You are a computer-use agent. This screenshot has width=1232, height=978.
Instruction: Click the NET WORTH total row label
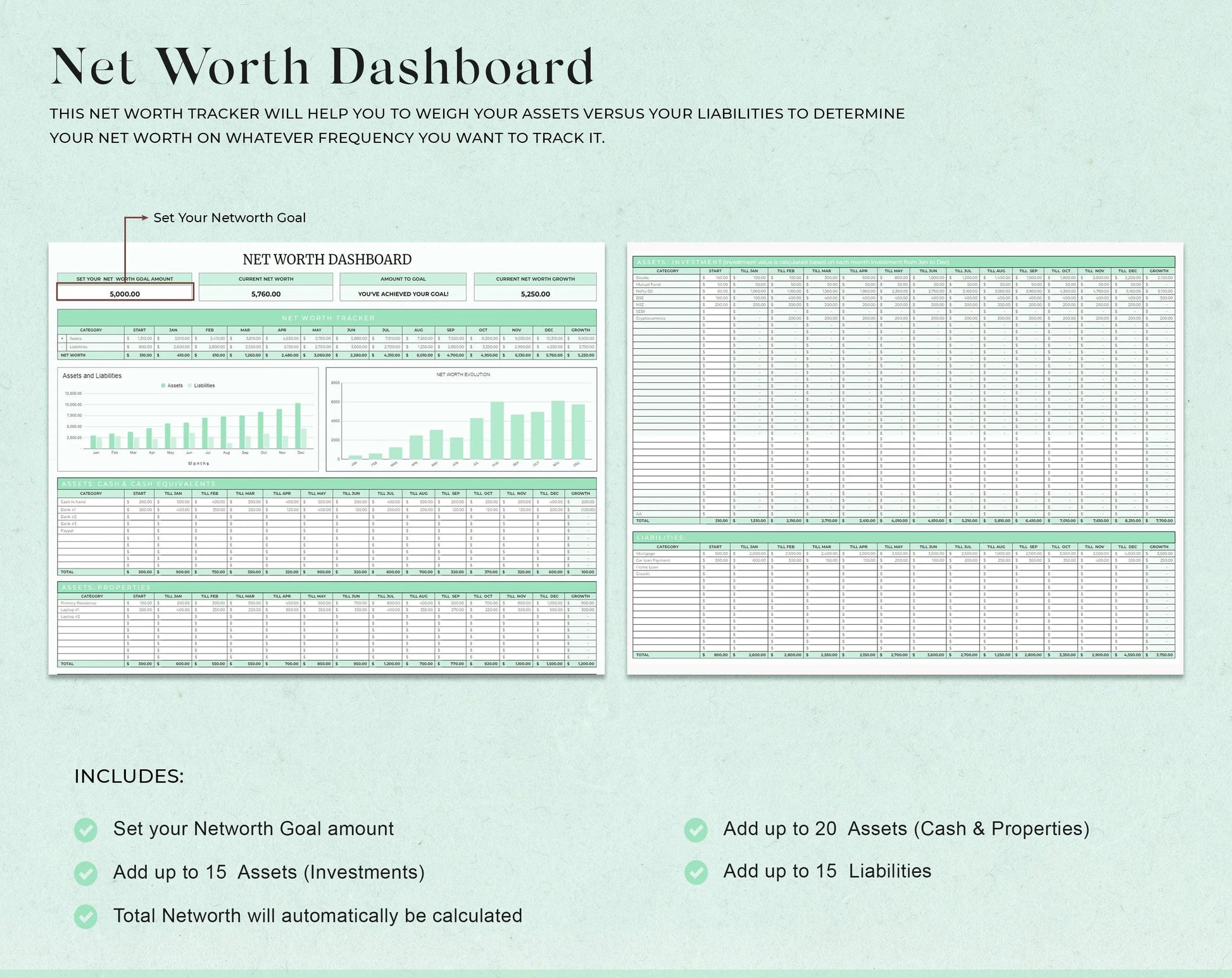click(x=73, y=355)
